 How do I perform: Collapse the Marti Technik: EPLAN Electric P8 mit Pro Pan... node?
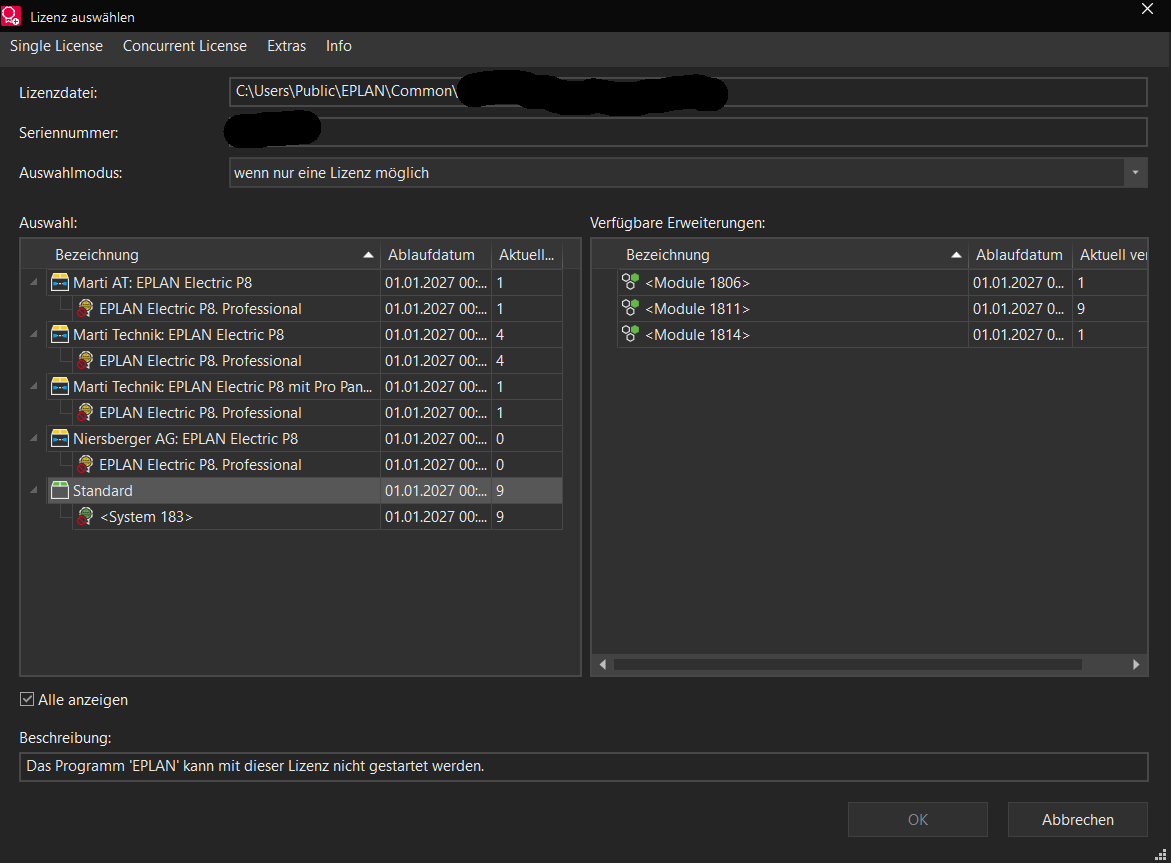pyautogui.click(x=34, y=386)
